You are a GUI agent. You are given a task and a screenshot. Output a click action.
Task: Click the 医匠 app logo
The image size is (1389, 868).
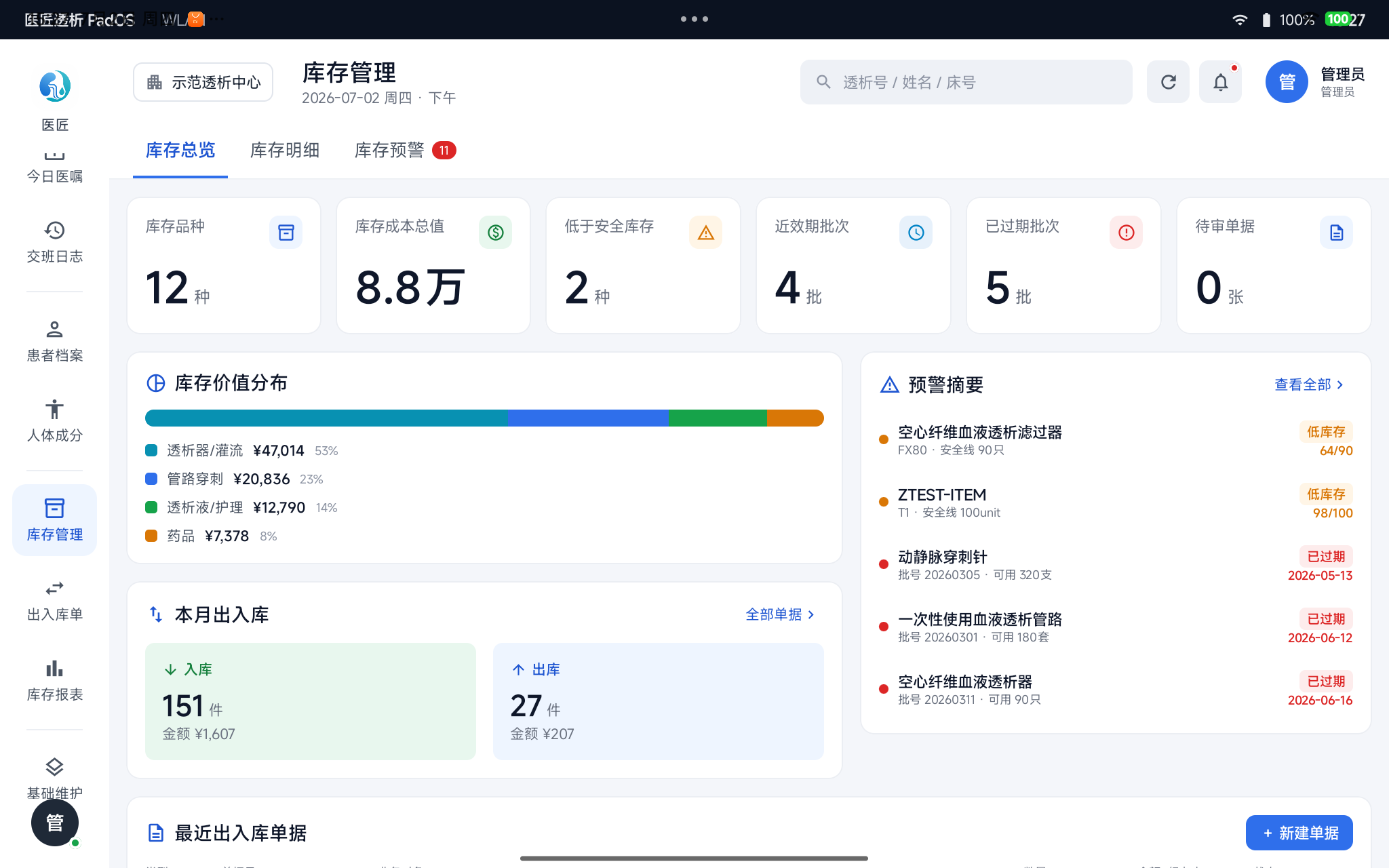coord(54,87)
